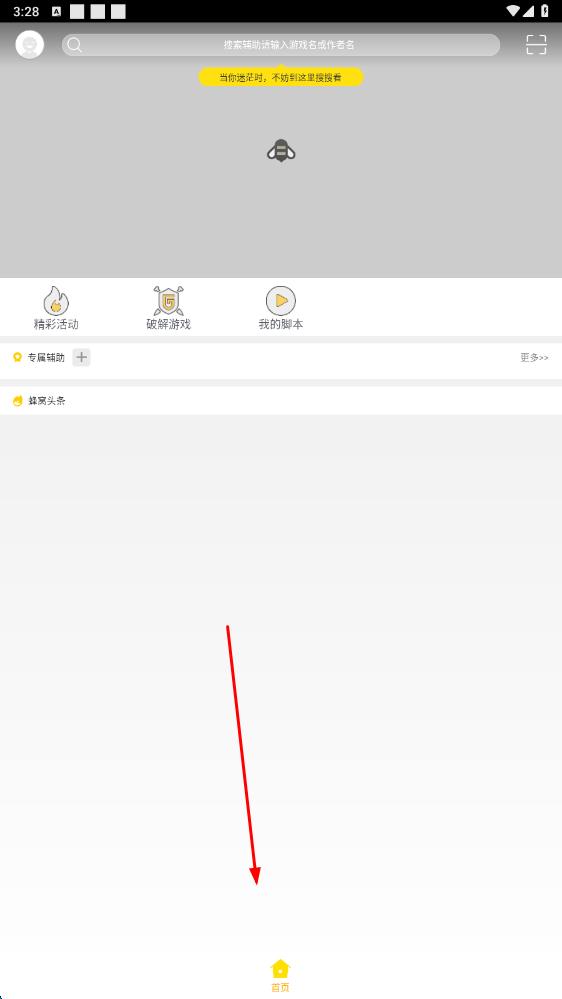562x999 pixels.
Task: Open the 更多>> link
Action: point(534,357)
